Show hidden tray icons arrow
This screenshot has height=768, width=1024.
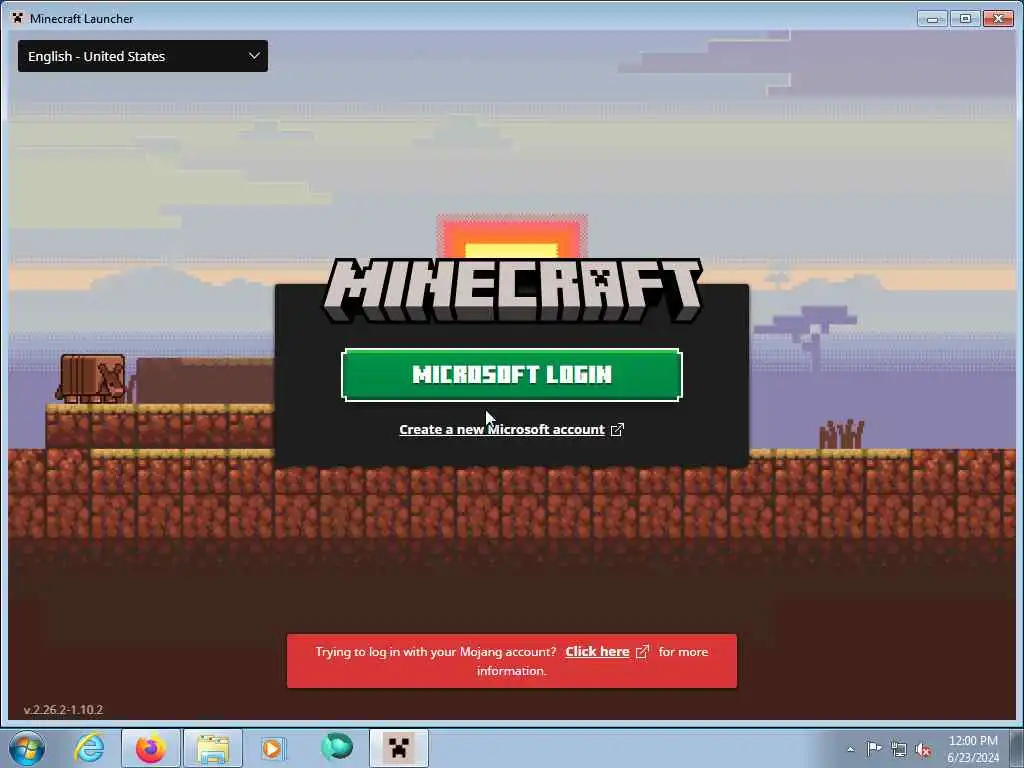(850, 749)
